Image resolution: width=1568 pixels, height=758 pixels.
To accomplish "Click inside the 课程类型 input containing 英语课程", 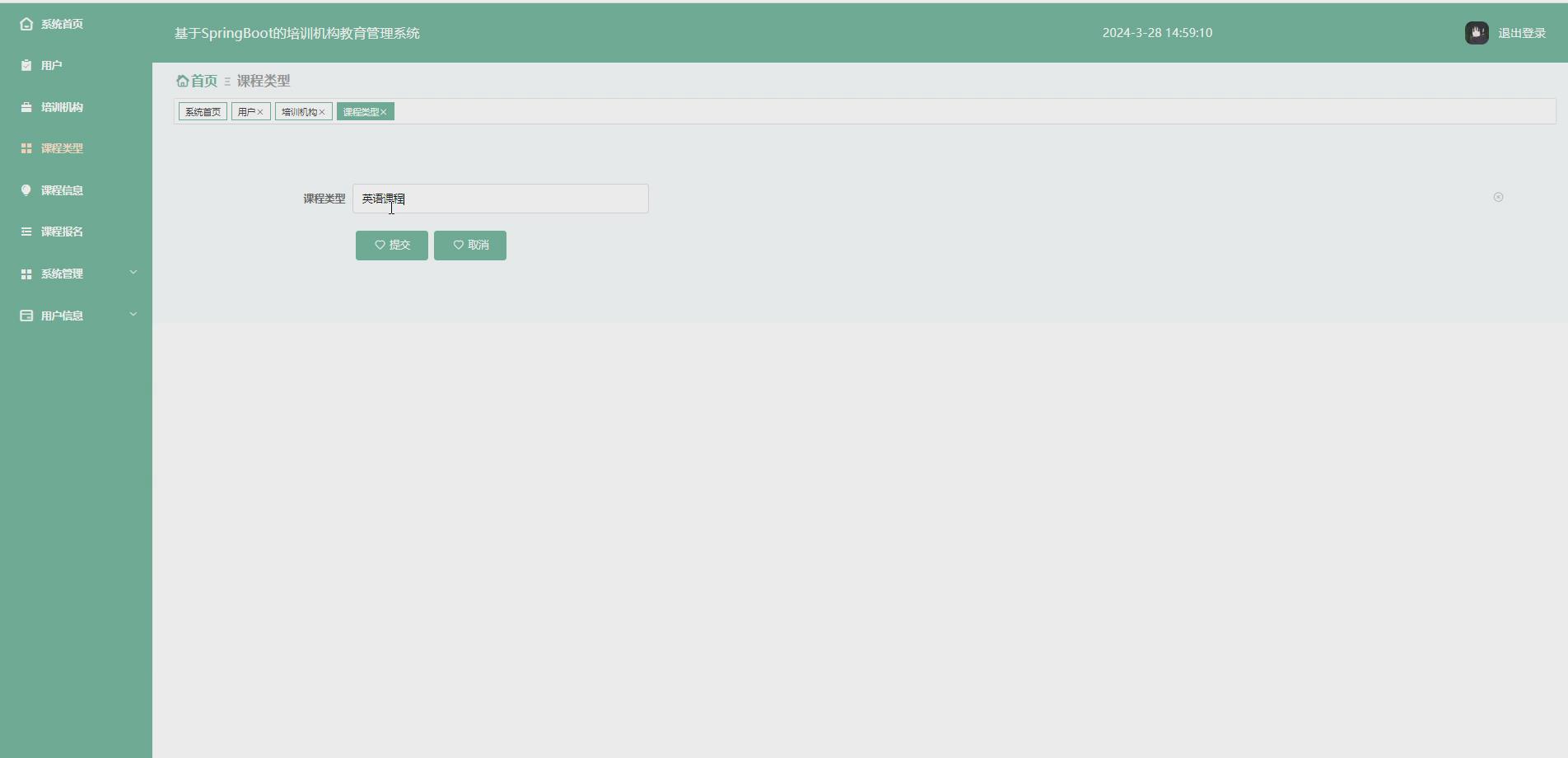I will (x=501, y=199).
